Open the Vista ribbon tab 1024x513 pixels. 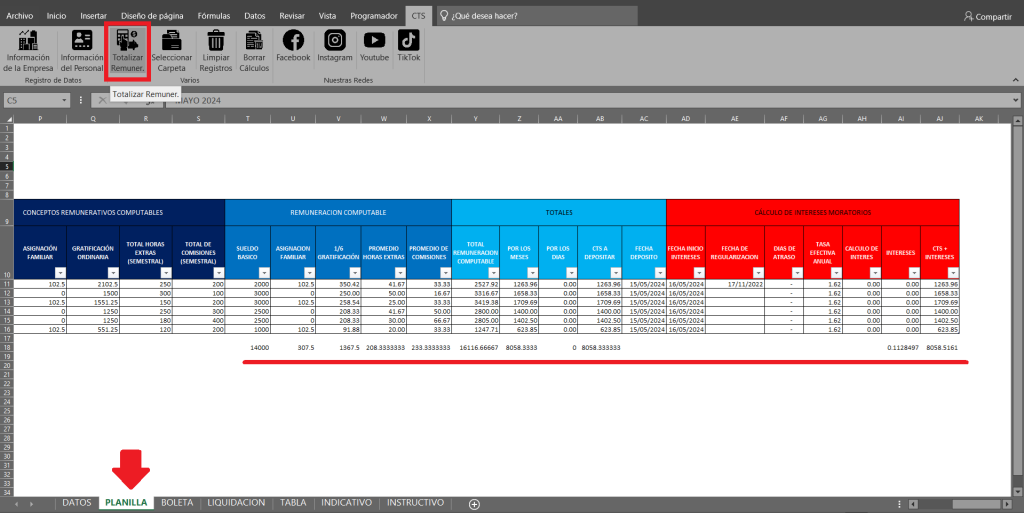point(328,16)
